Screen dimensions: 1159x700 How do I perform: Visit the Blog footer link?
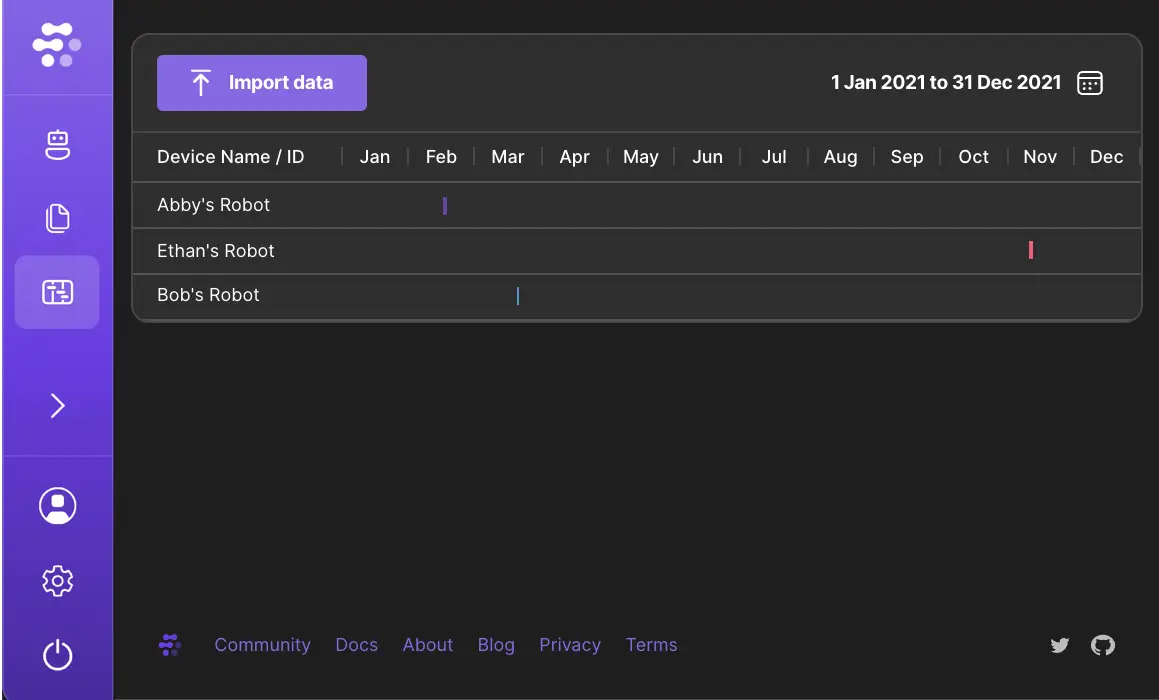496,645
